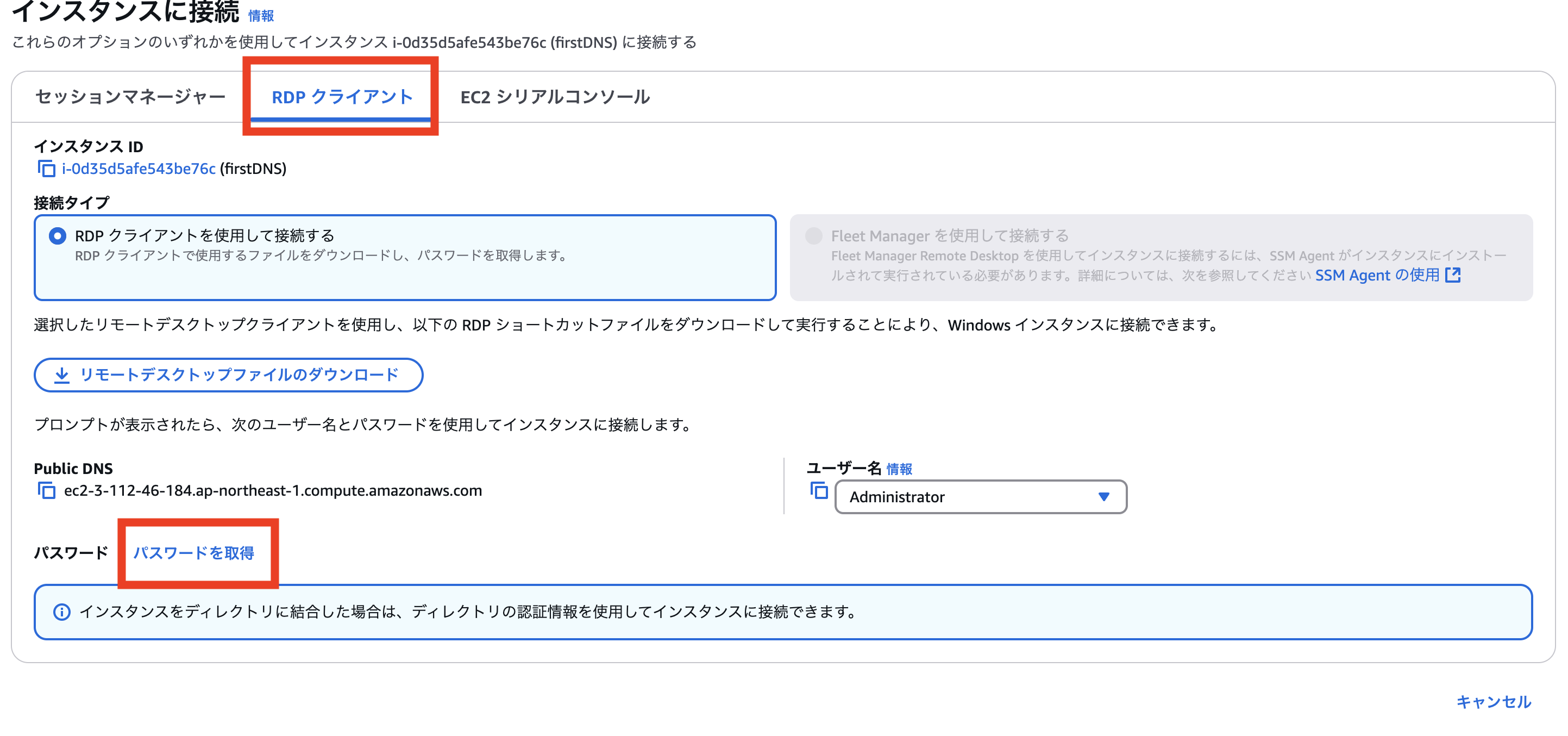Click the download icon on the remote desktop button

click(x=61, y=375)
